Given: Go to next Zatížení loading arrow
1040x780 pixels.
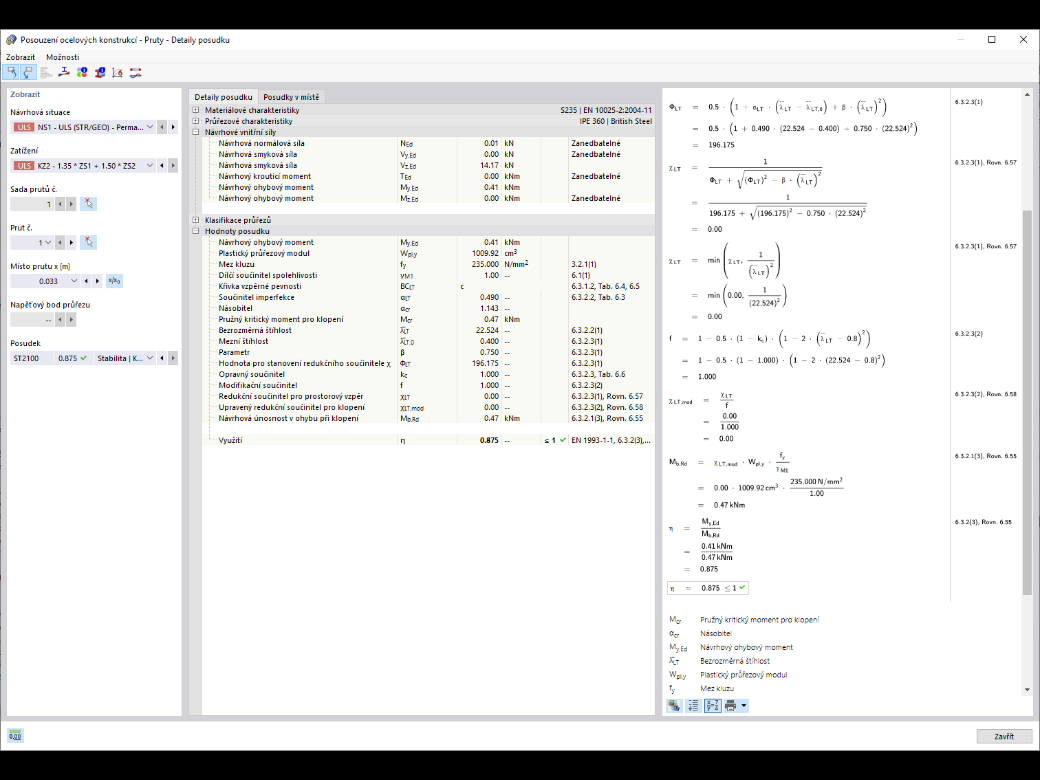Looking at the screenshot, I should click(x=173, y=166).
